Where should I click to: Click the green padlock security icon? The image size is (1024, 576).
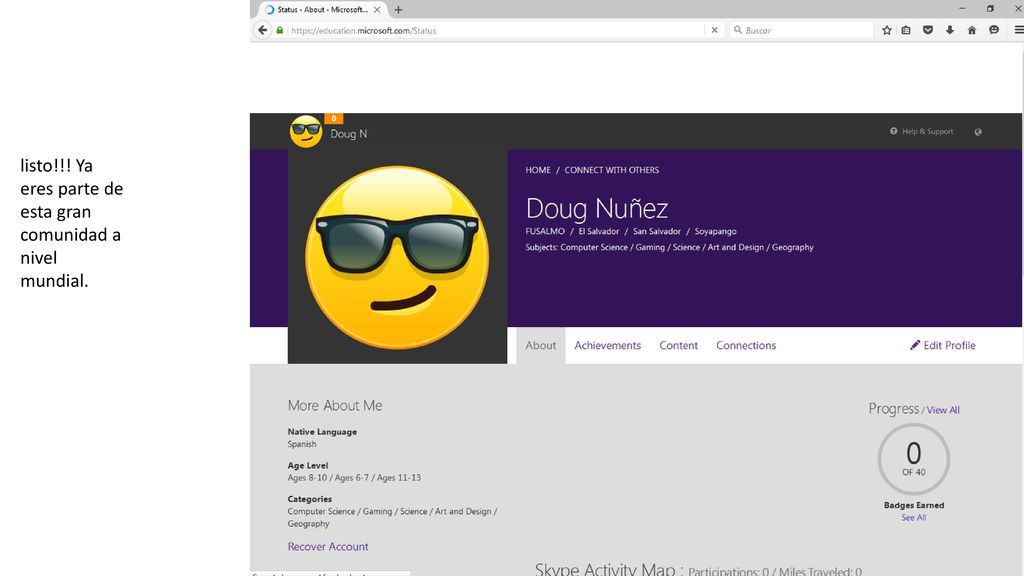point(280,30)
